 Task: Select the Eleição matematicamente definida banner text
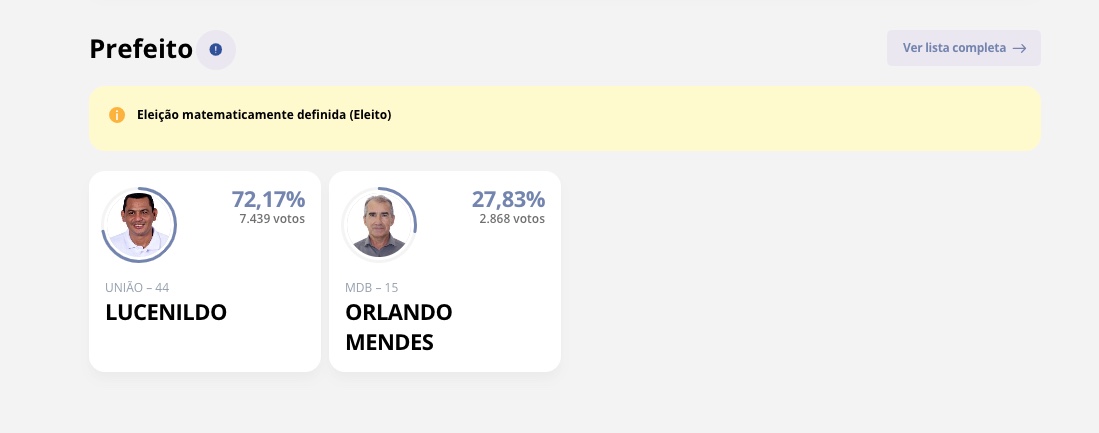pyautogui.click(x=264, y=115)
